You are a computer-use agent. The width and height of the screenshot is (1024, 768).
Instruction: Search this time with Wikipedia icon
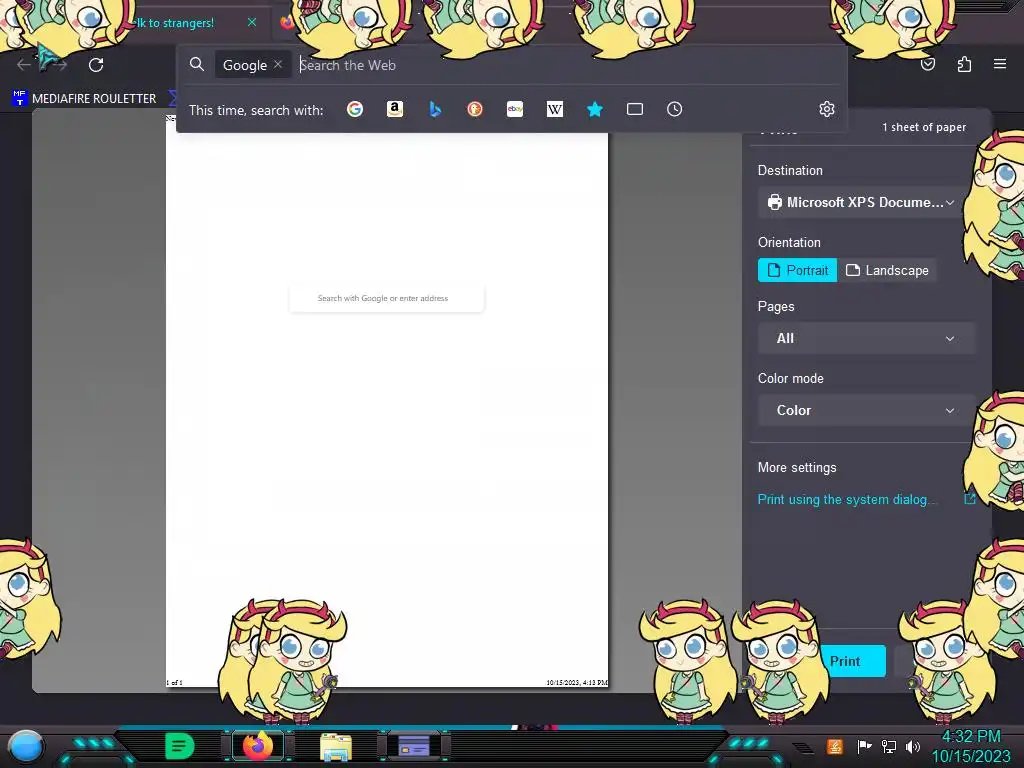(554, 109)
